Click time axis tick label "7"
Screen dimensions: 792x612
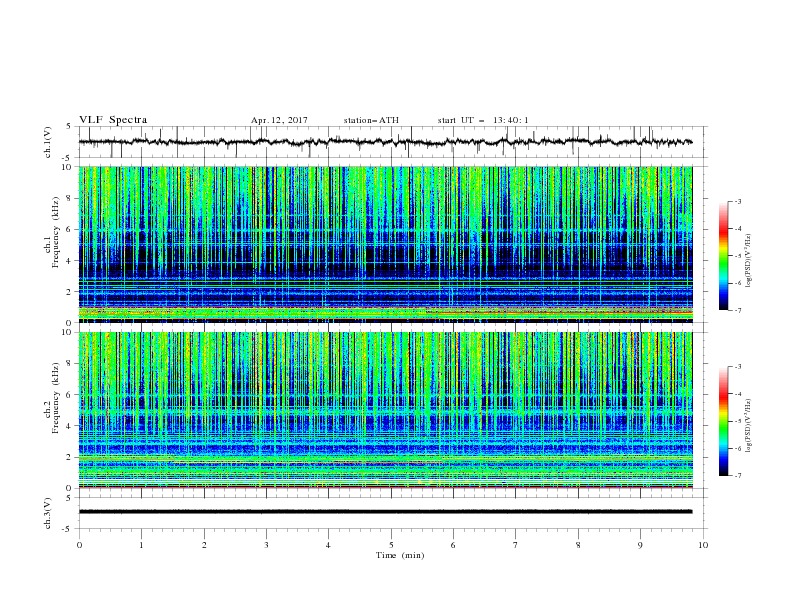pos(516,545)
